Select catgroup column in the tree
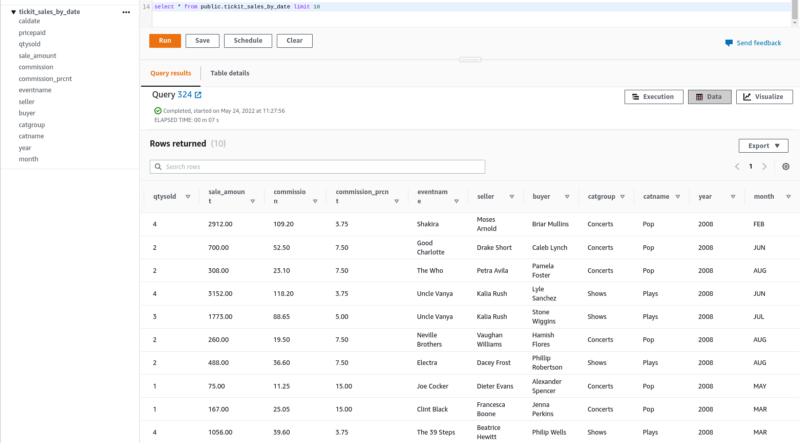Screen dimensions: 800x443 click(32, 125)
